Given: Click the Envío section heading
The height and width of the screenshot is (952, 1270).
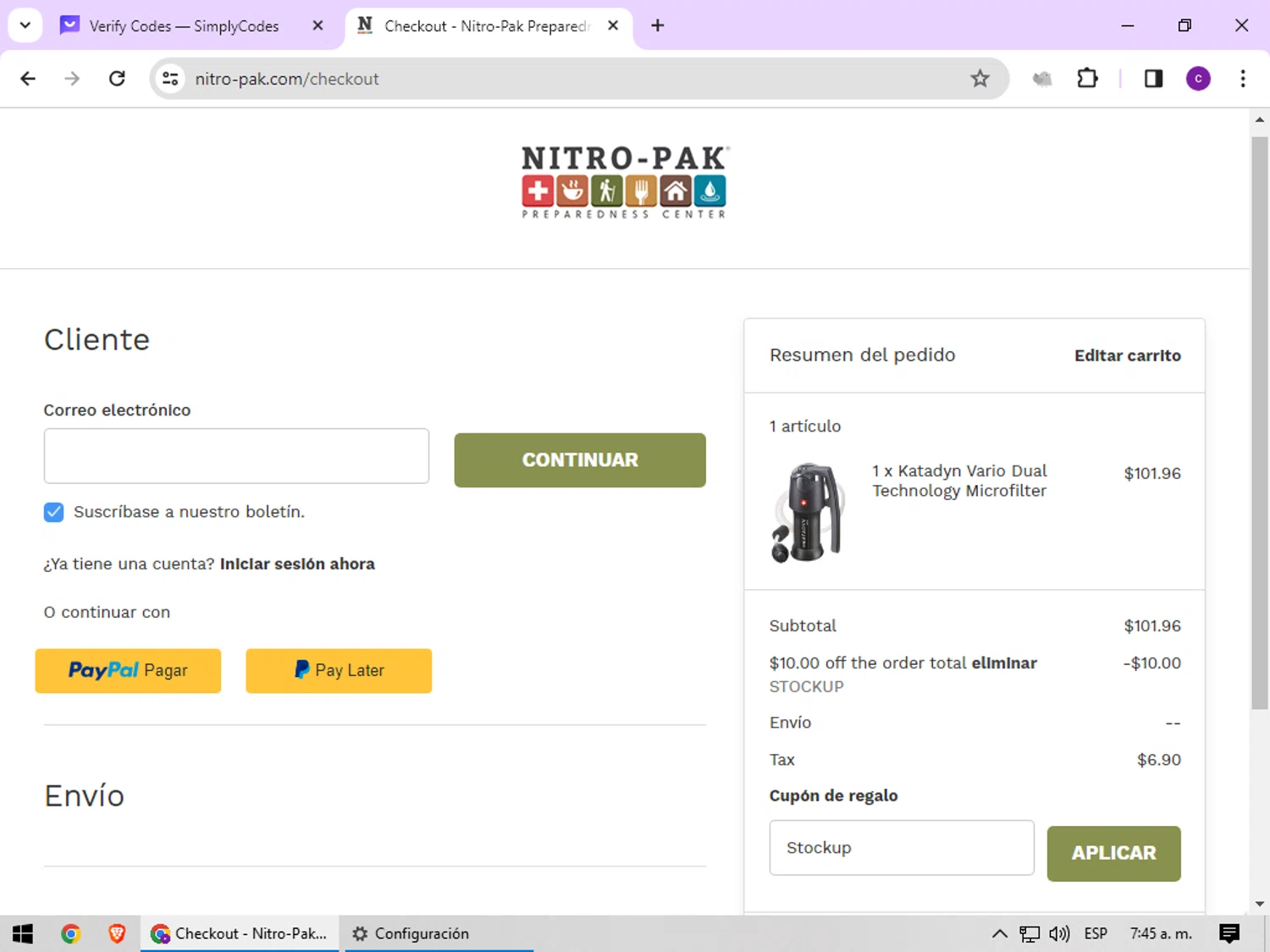Looking at the screenshot, I should 85,796.
